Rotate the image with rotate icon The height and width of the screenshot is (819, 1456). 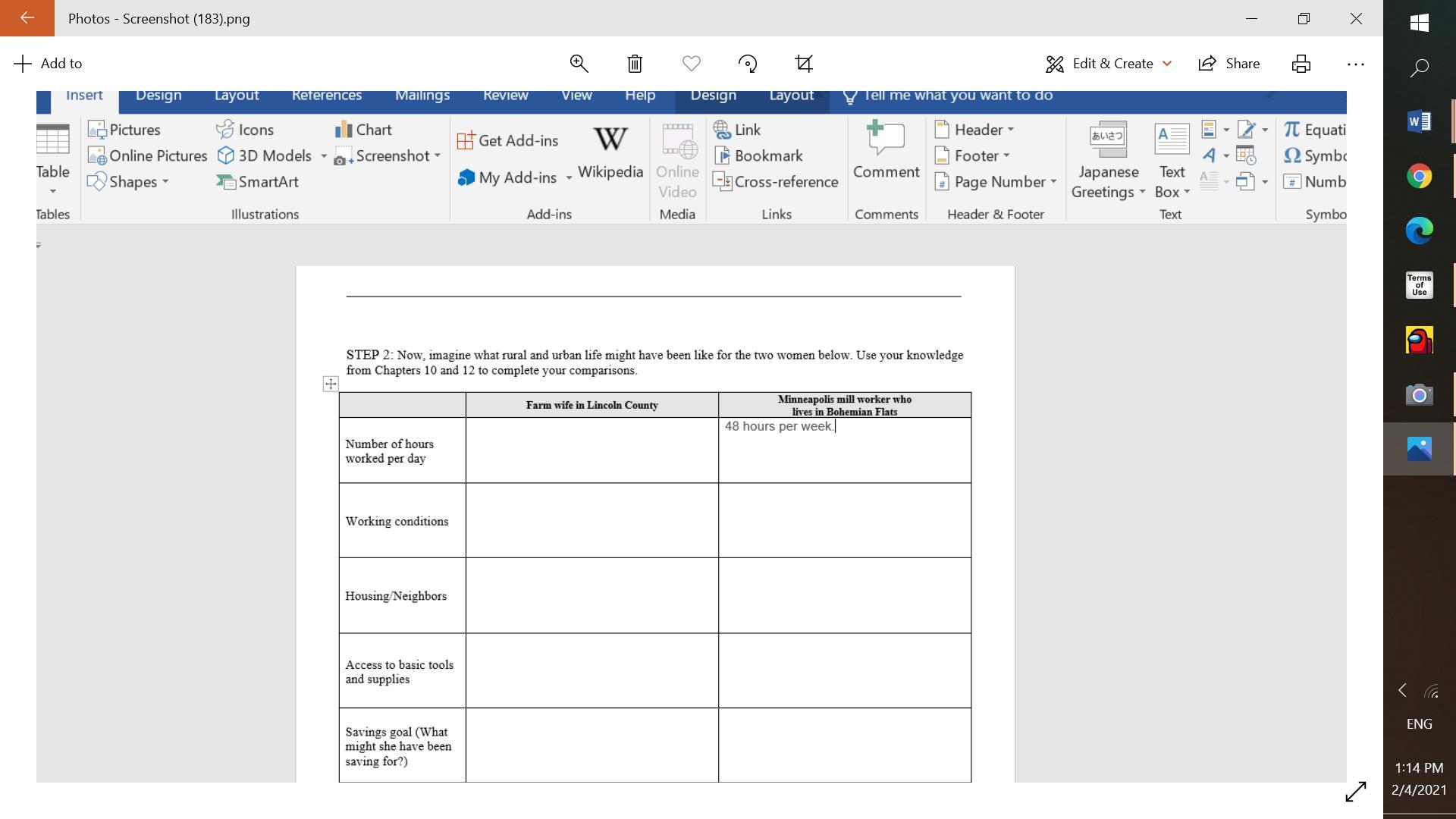click(748, 64)
